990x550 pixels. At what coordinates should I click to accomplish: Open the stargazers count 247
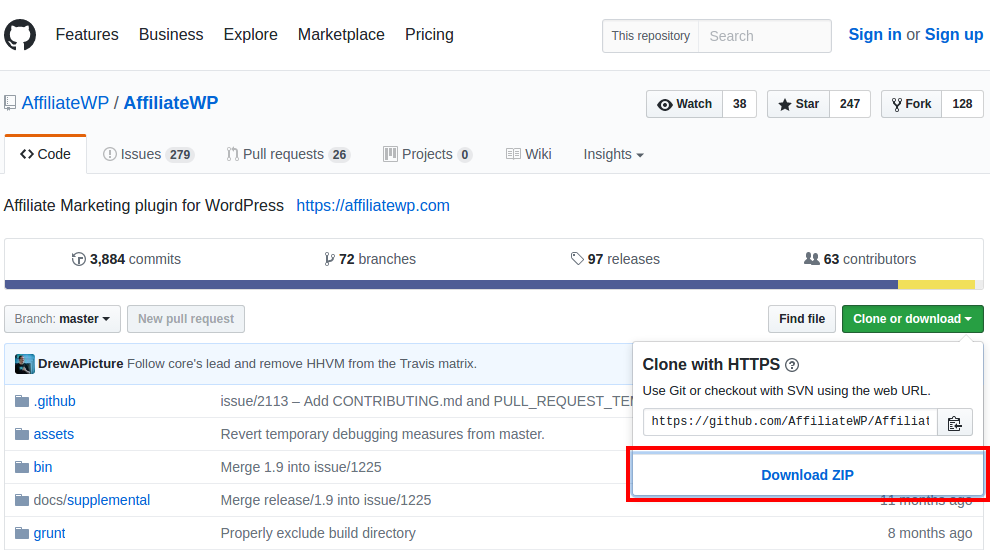click(850, 104)
